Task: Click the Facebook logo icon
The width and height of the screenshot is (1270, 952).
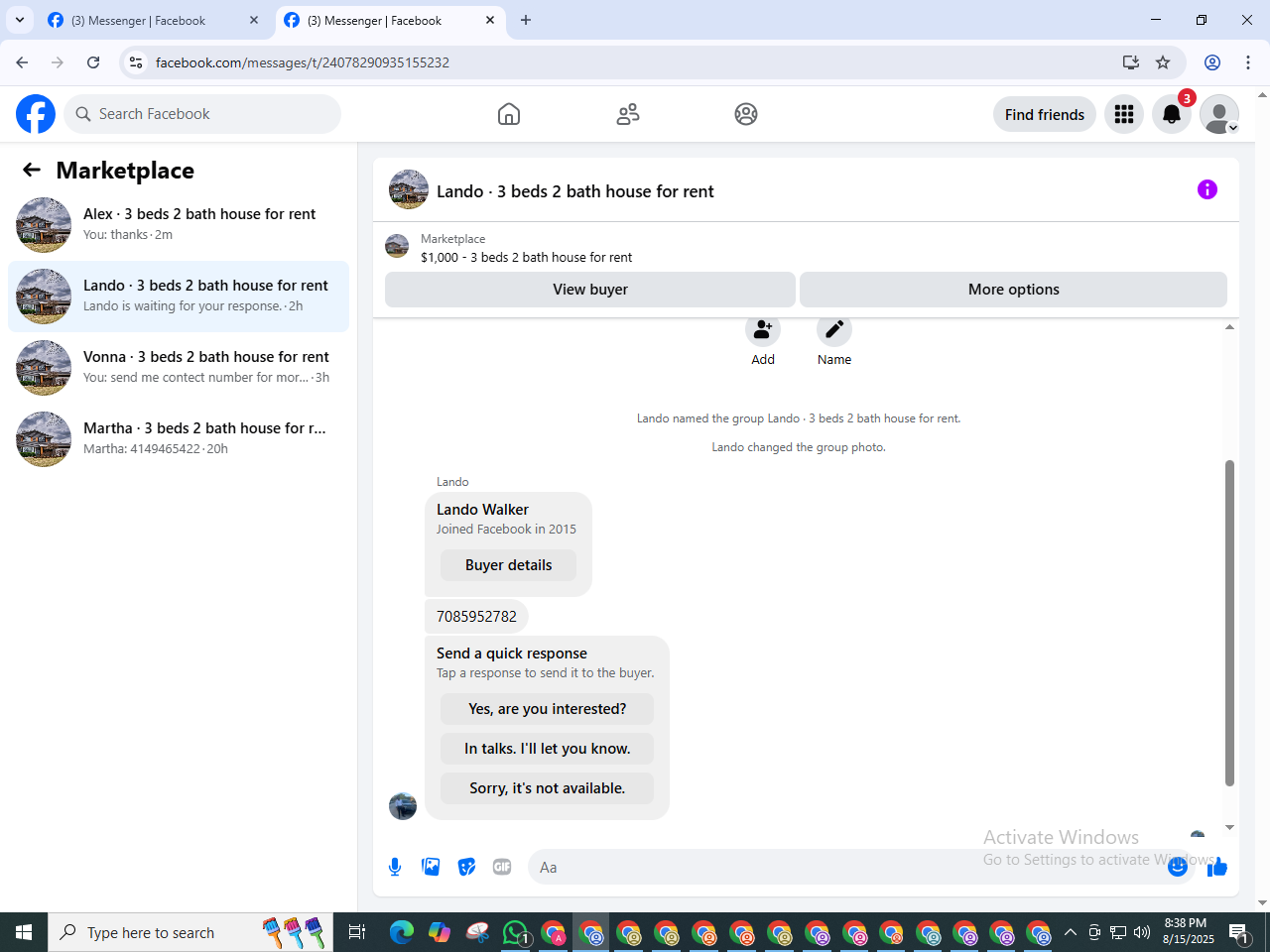Action: point(36,114)
